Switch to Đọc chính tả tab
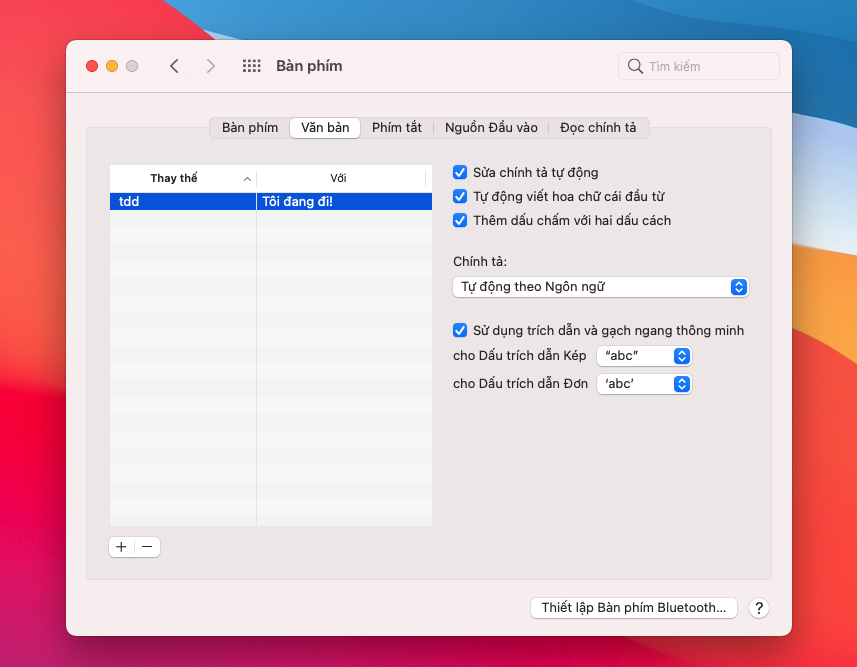Viewport: 857px width, 667px height. click(598, 127)
